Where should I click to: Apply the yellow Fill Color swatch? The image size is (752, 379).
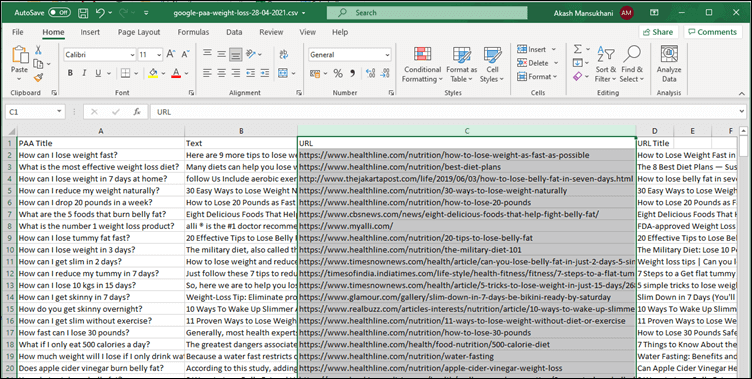coord(153,73)
